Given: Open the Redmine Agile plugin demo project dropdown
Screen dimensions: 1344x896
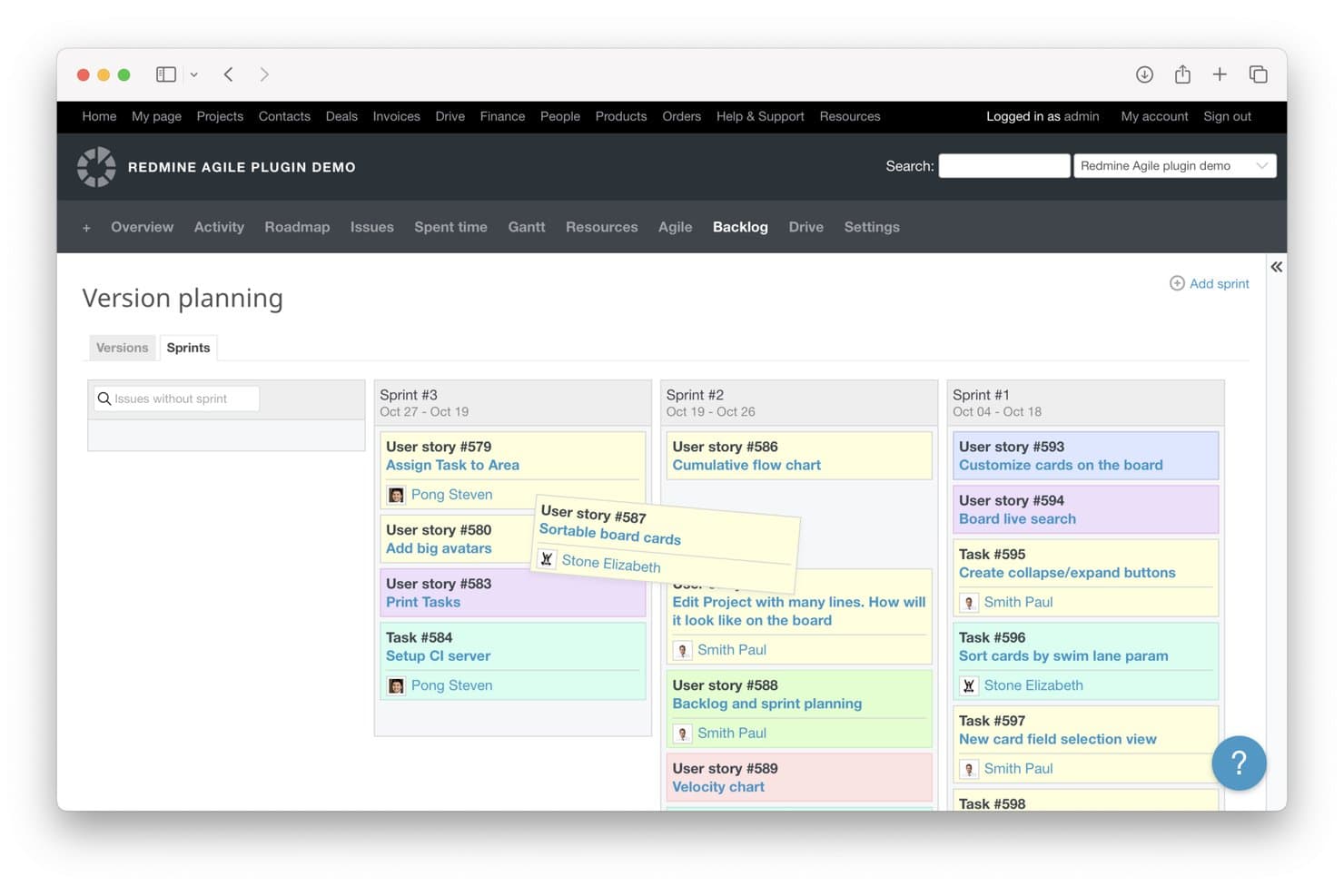Looking at the screenshot, I should pos(1174,166).
